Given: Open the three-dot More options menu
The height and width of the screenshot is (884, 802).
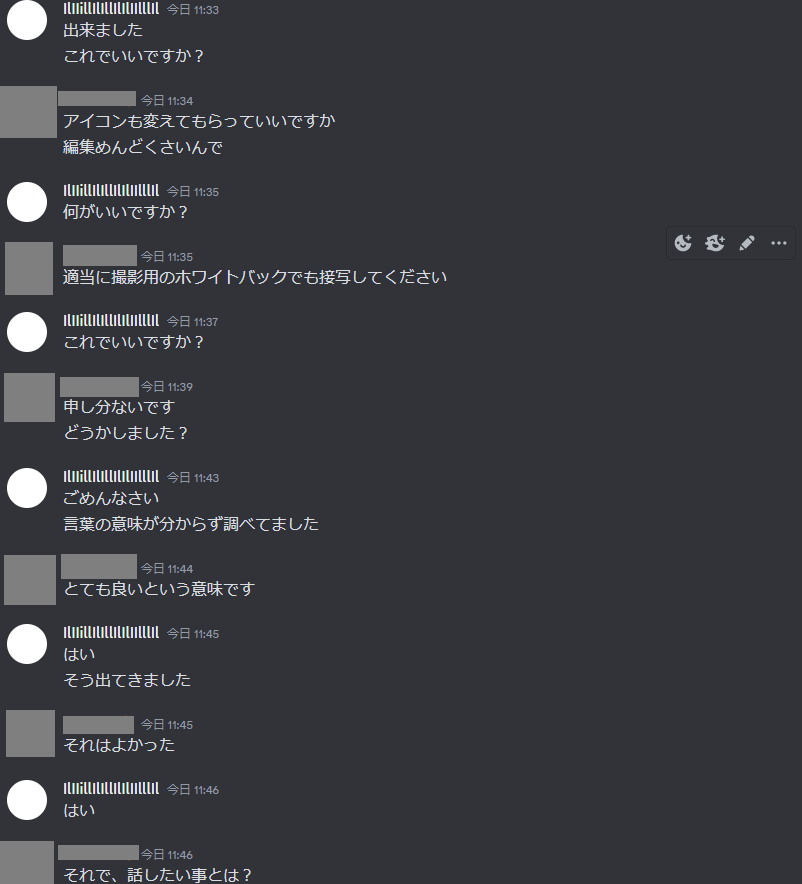Looking at the screenshot, I should coord(779,243).
